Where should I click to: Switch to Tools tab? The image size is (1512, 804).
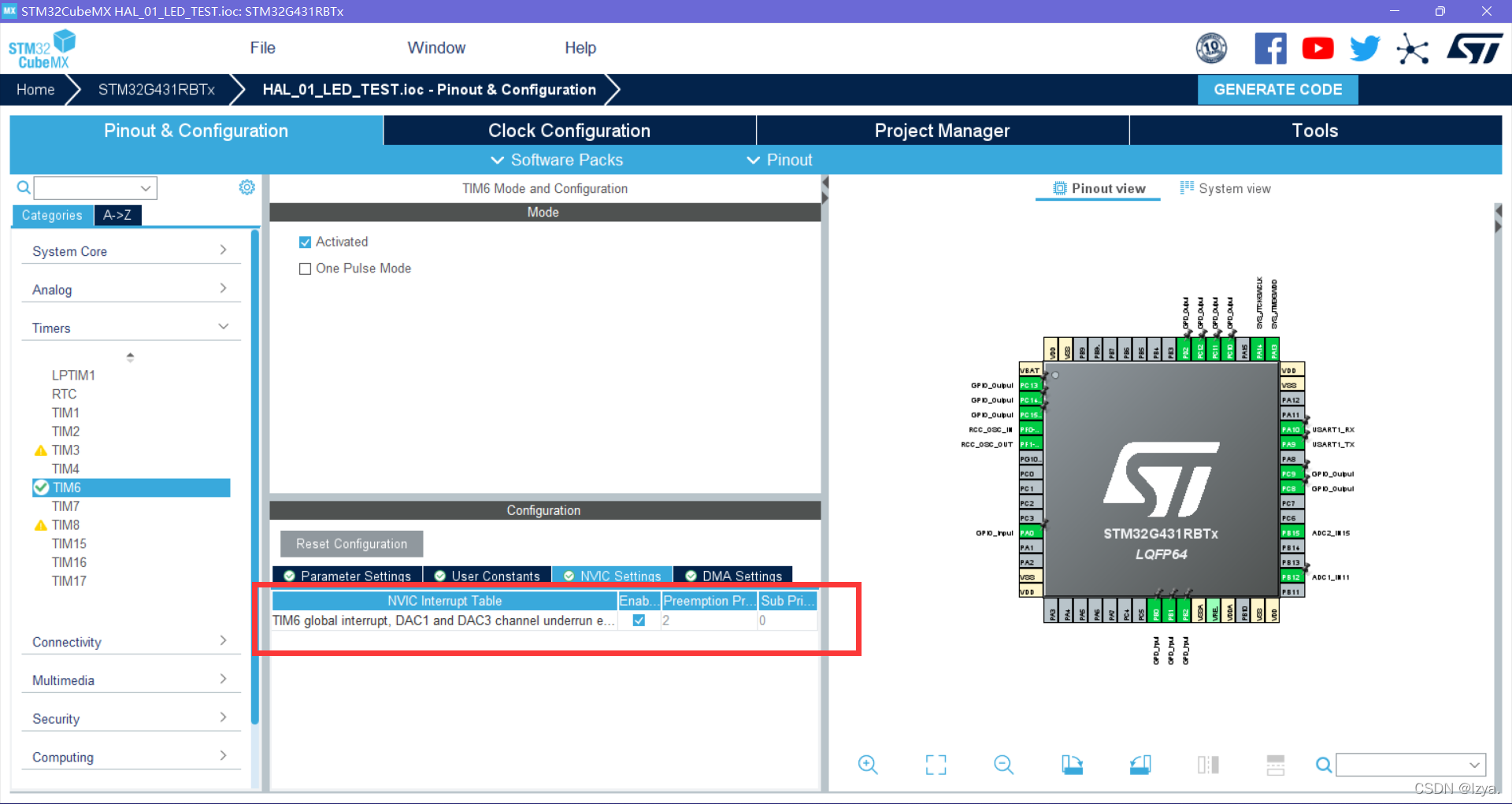pyautogui.click(x=1315, y=131)
